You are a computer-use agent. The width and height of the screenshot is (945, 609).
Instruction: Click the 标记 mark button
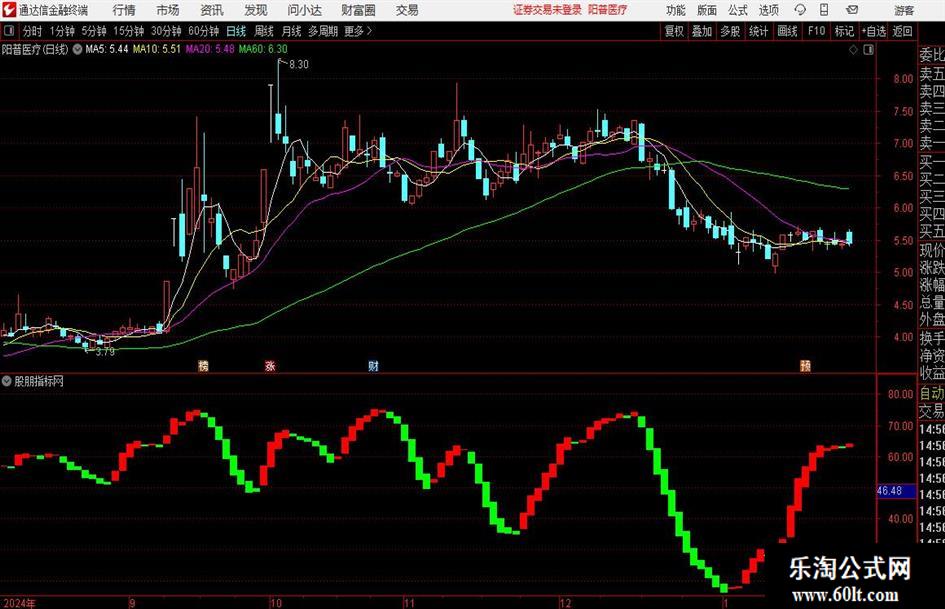pos(844,31)
